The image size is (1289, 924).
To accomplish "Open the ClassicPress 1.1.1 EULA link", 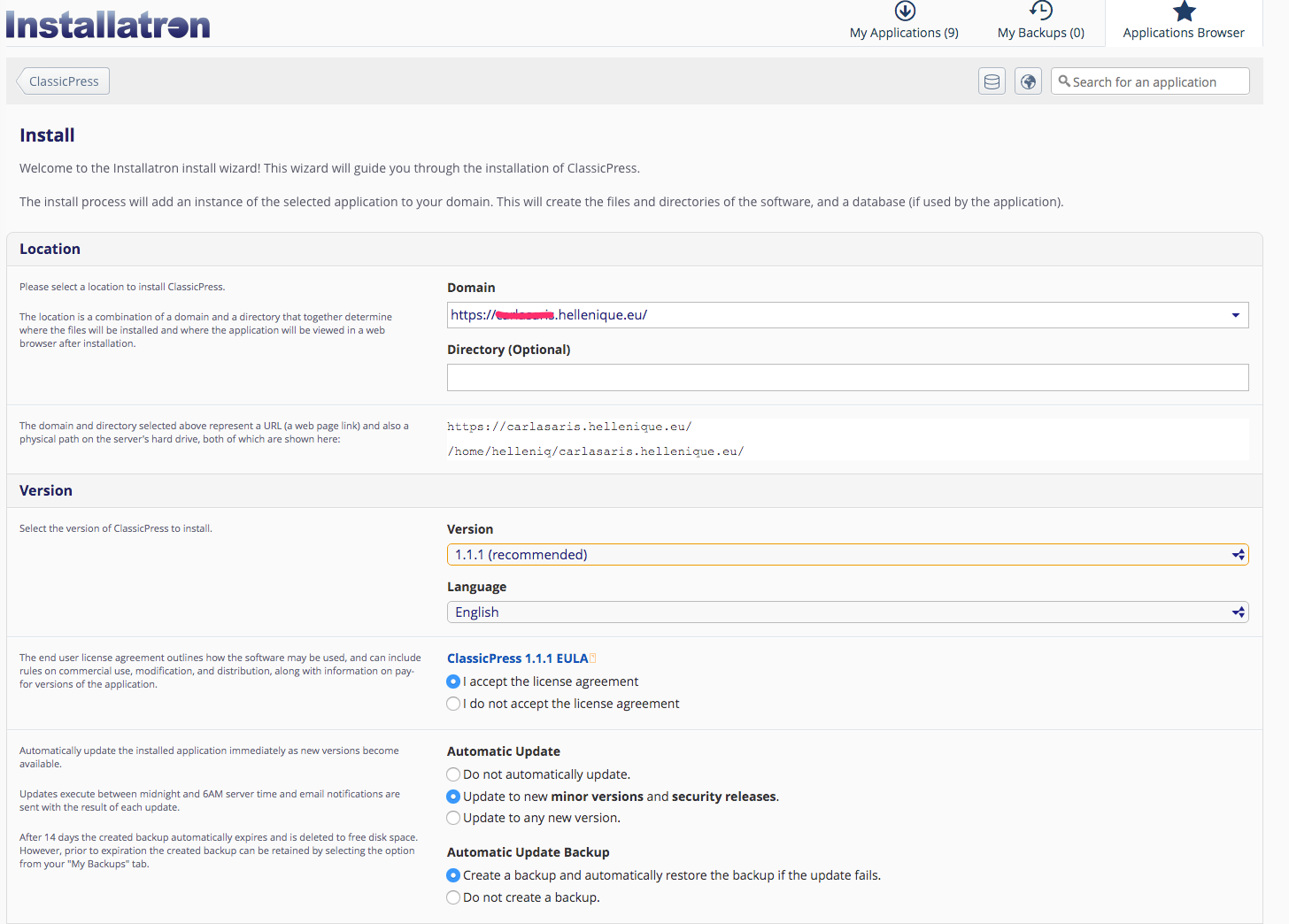I will click(x=516, y=658).
